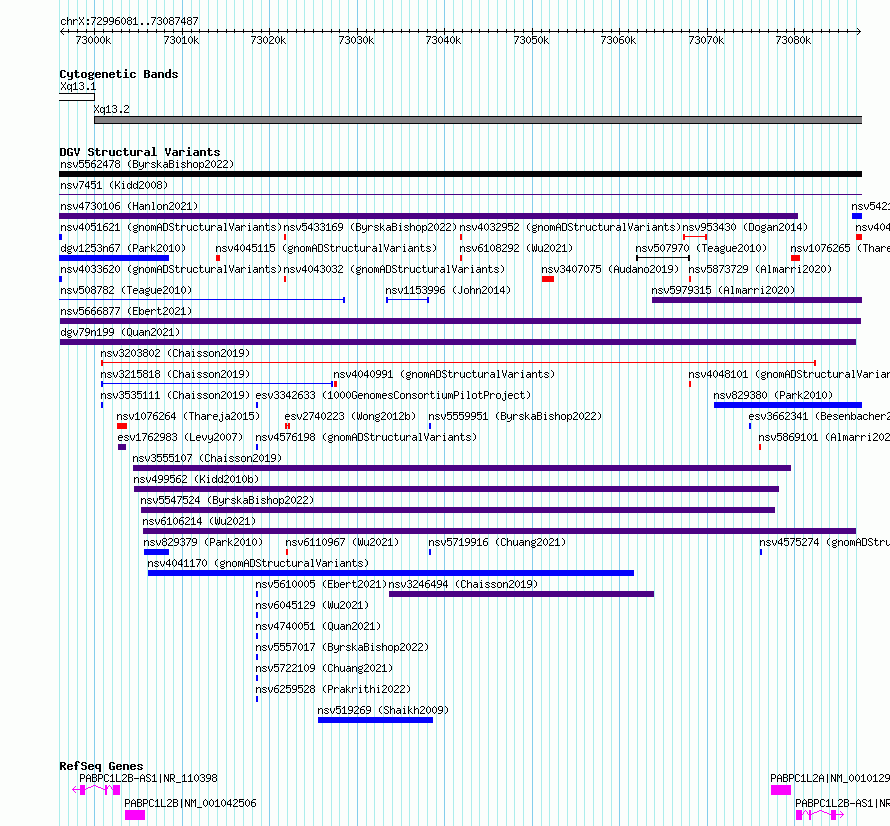This screenshot has width=890, height=826.
Task: Select the blue nsv519269 variant bar
Action: (375, 720)
